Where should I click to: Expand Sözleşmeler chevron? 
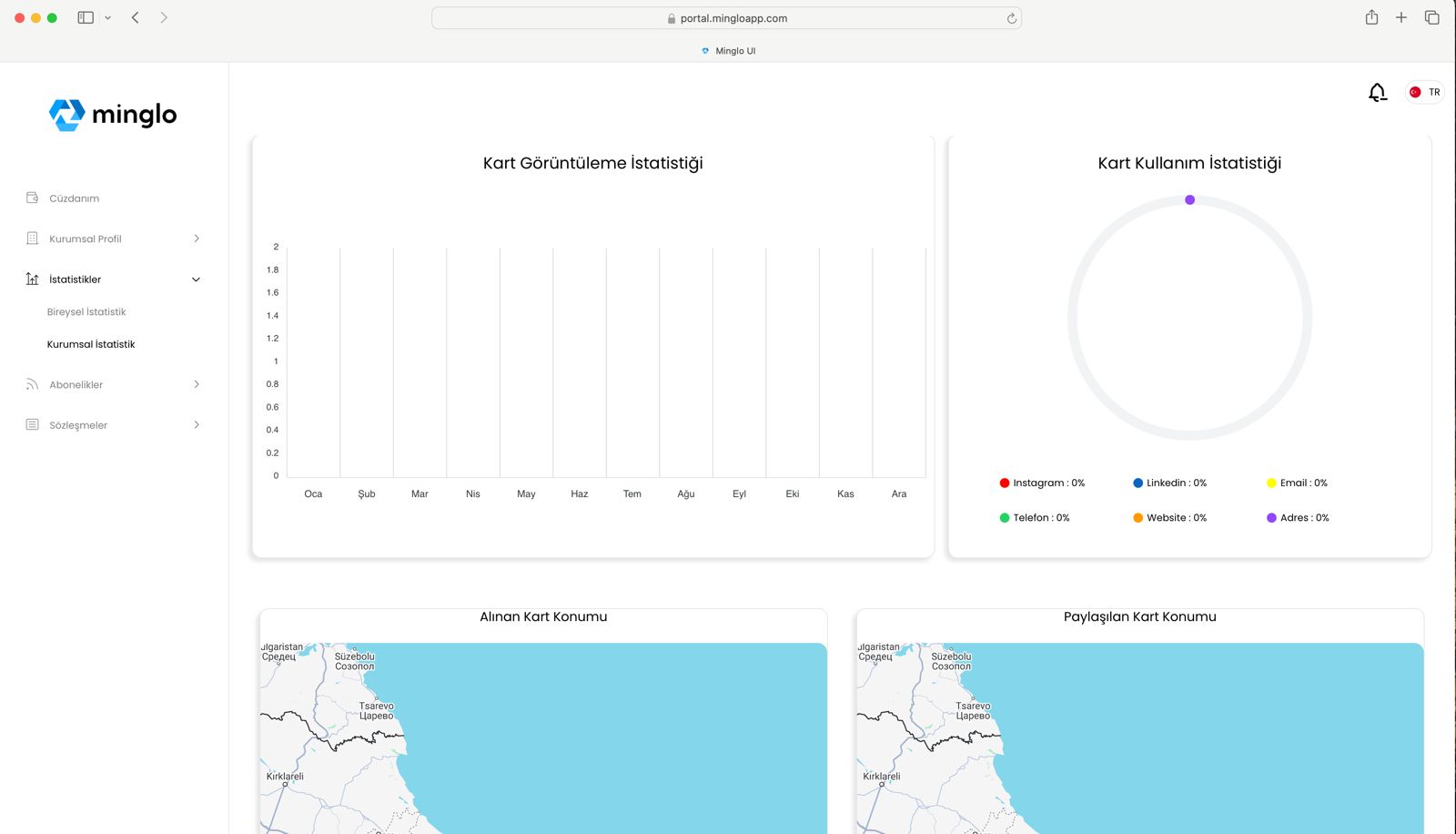click(197, 424)
